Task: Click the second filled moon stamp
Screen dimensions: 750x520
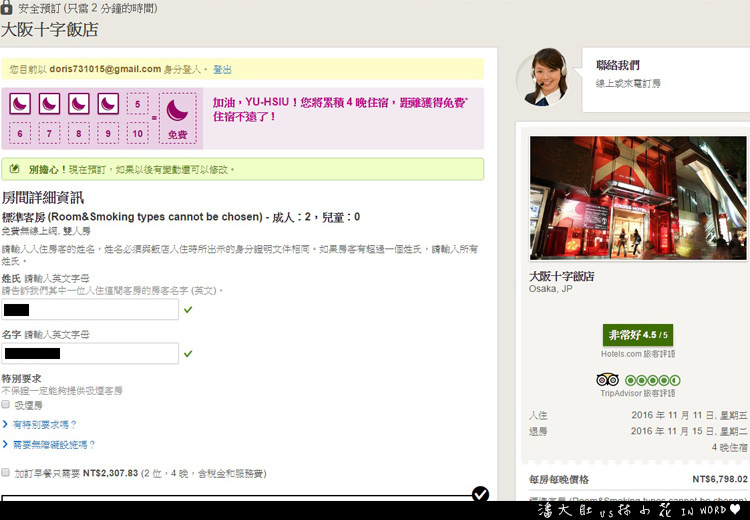Action: pos(49,103)
